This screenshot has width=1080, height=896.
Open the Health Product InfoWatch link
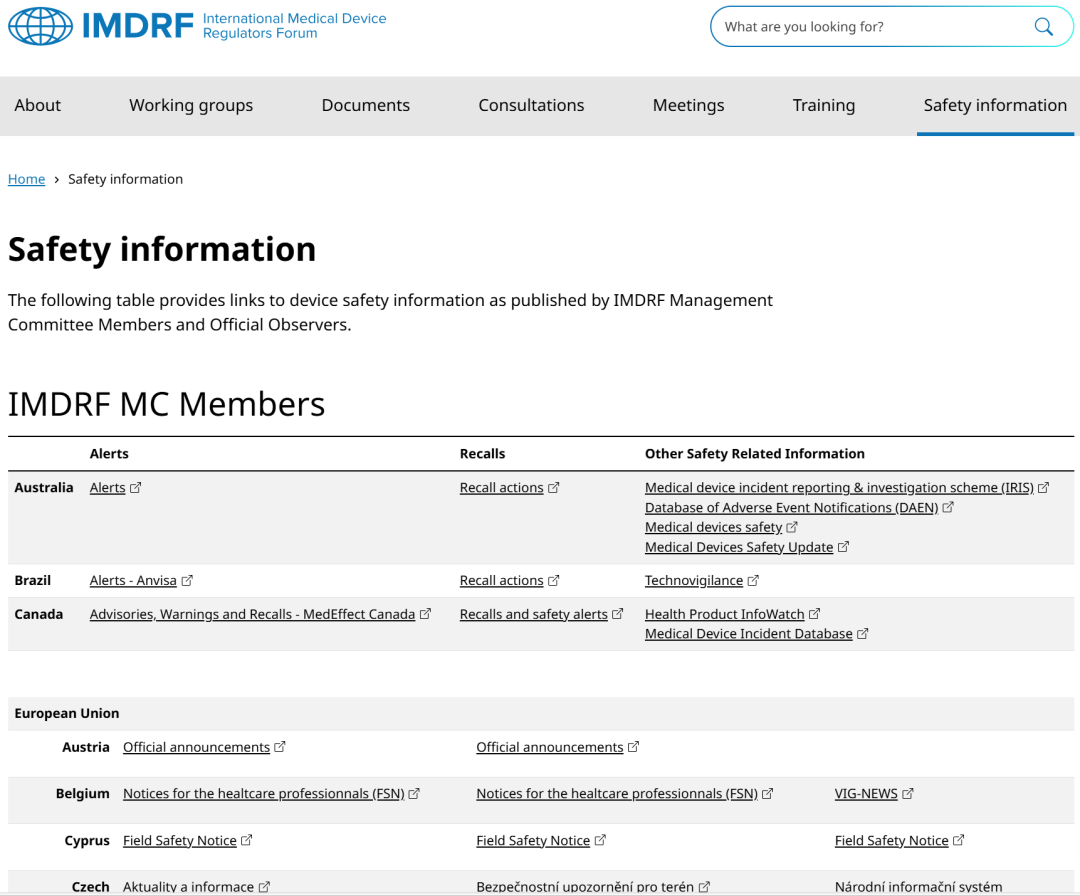point(725,614)
